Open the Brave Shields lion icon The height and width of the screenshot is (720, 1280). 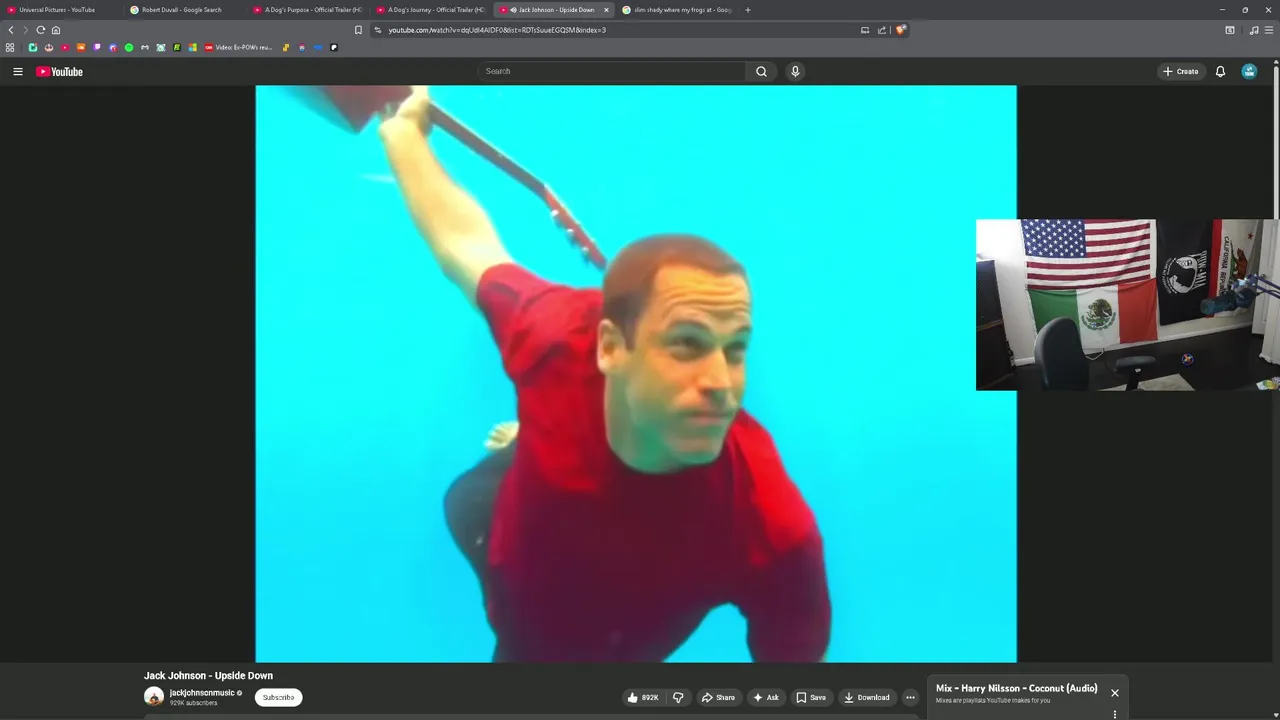tap(900, 30)
